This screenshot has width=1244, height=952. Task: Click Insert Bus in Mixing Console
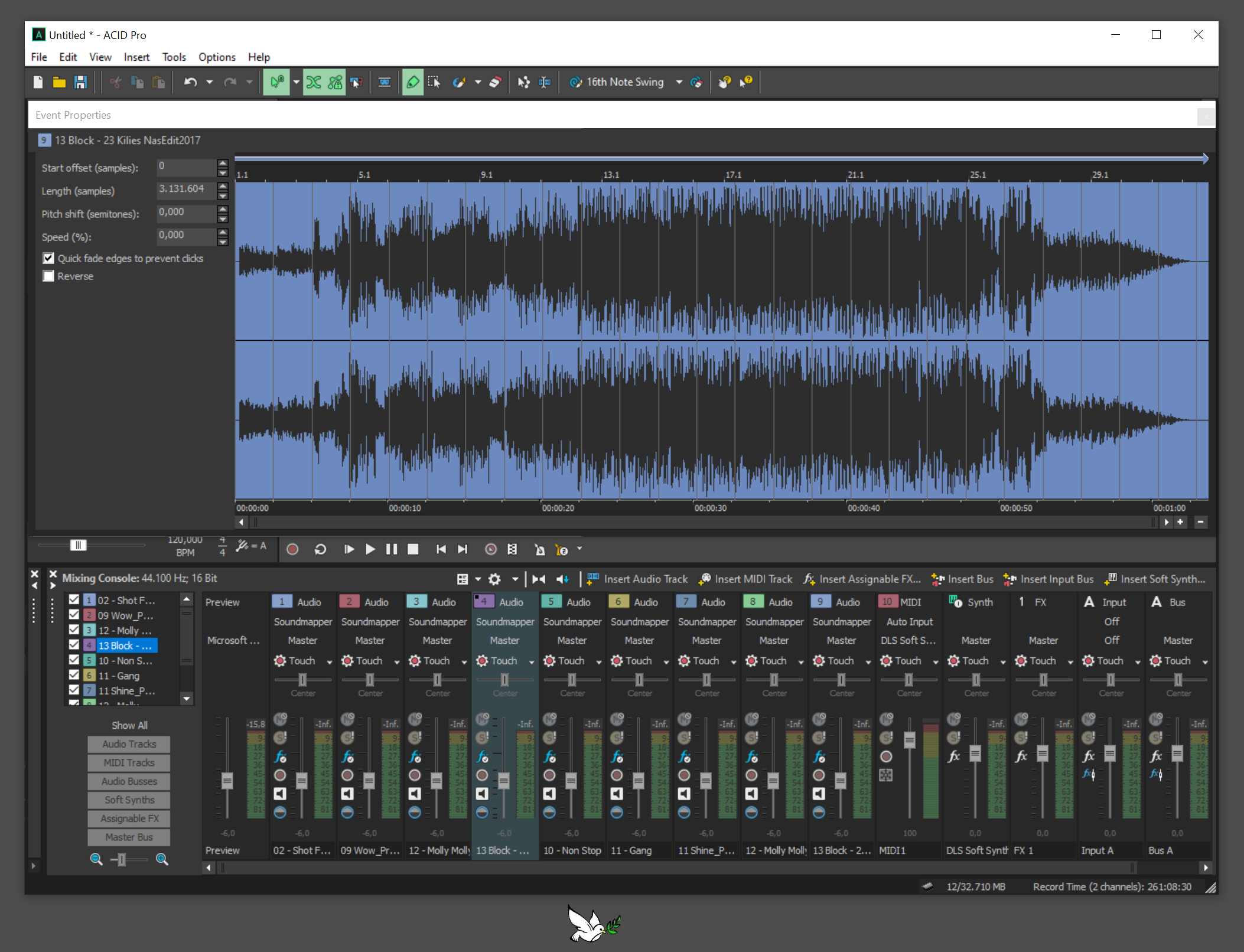click(x=962, y=579)
